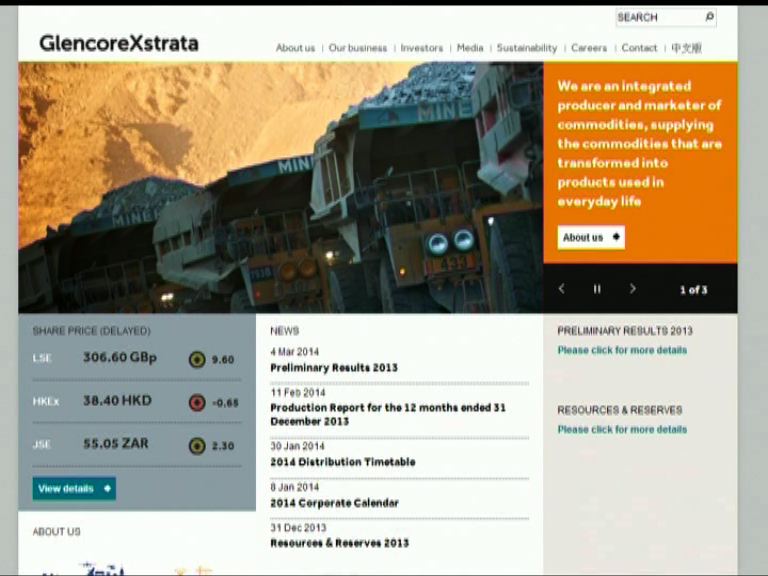Open the 2014 Distribution Timetable link

tap(342, 462)
